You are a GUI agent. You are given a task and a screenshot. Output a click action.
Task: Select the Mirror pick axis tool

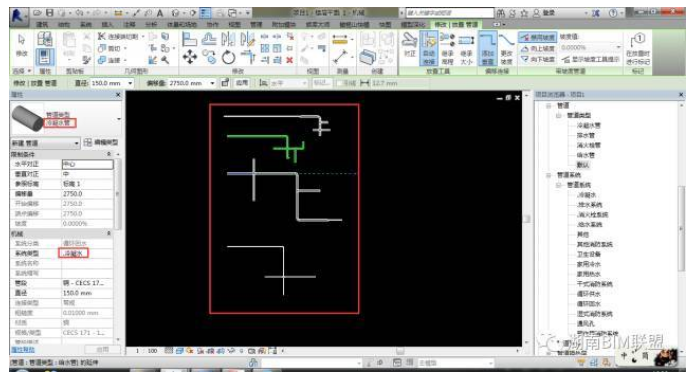(228, 39)
